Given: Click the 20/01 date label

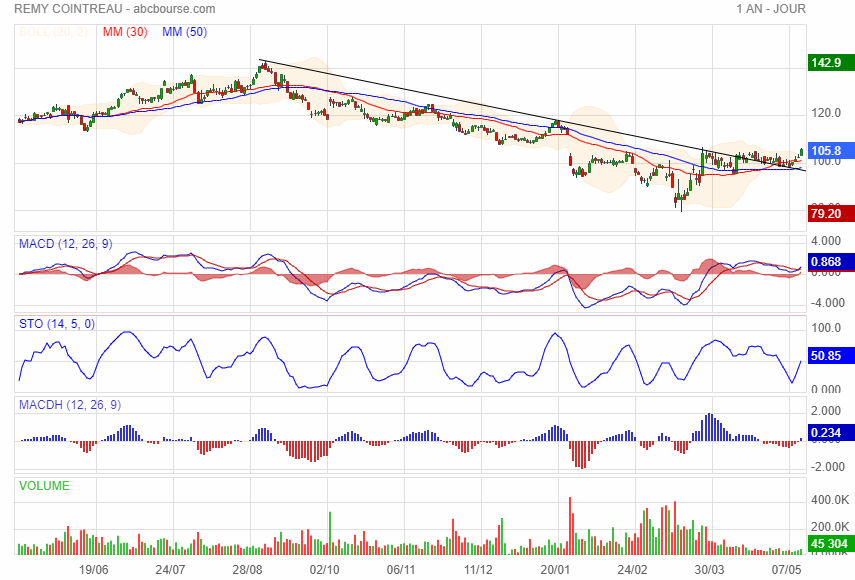Looking at the screenshot, I should 555,570.
